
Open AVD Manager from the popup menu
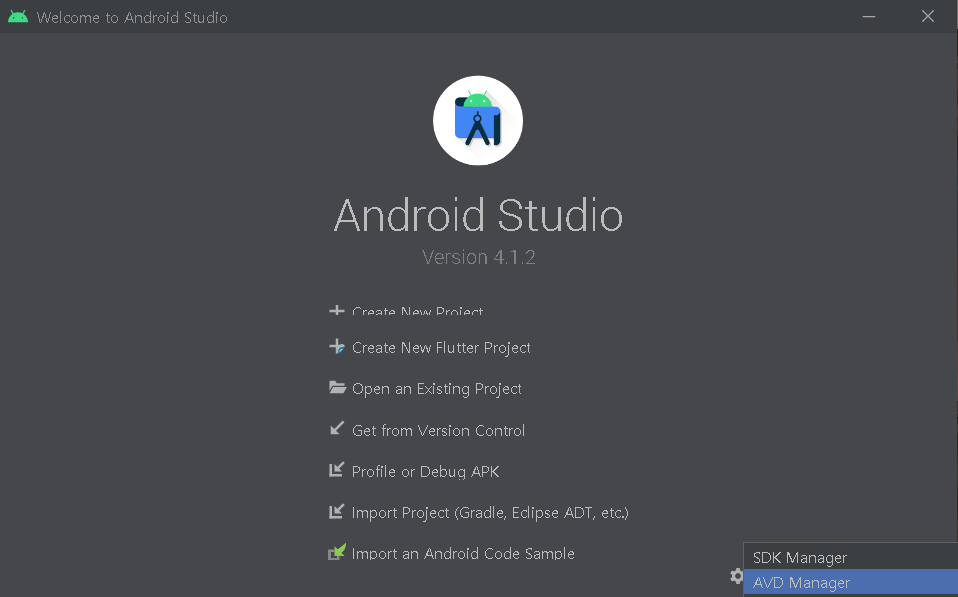coord(850,582)
